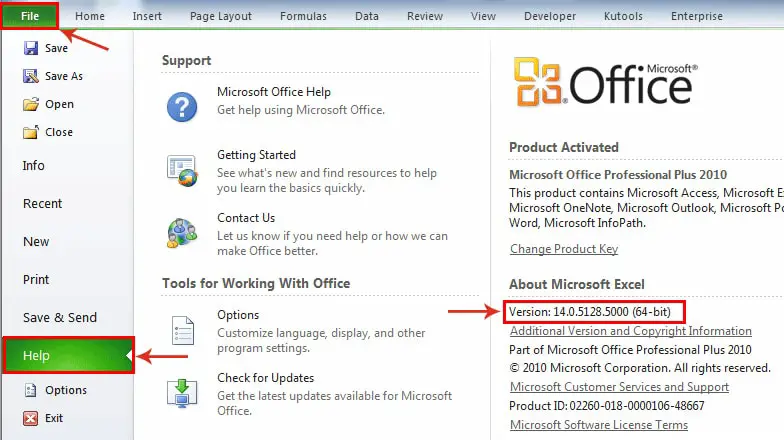Click the 'Product Activated' heading
Viewport: 784px width, 440px height.
[564, 148]
